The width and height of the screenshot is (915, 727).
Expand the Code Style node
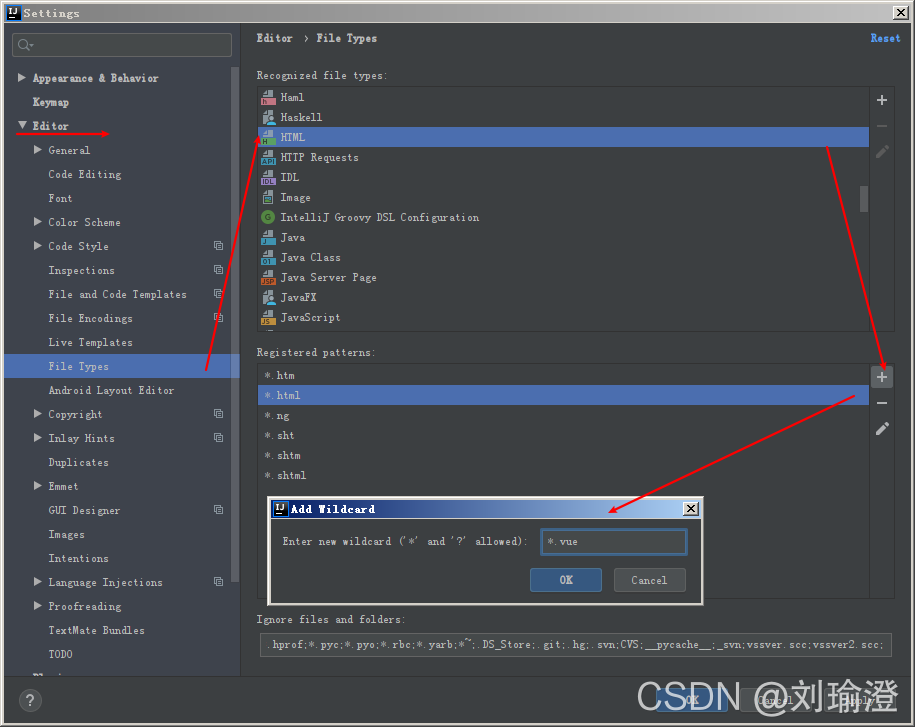pos(38,246)
